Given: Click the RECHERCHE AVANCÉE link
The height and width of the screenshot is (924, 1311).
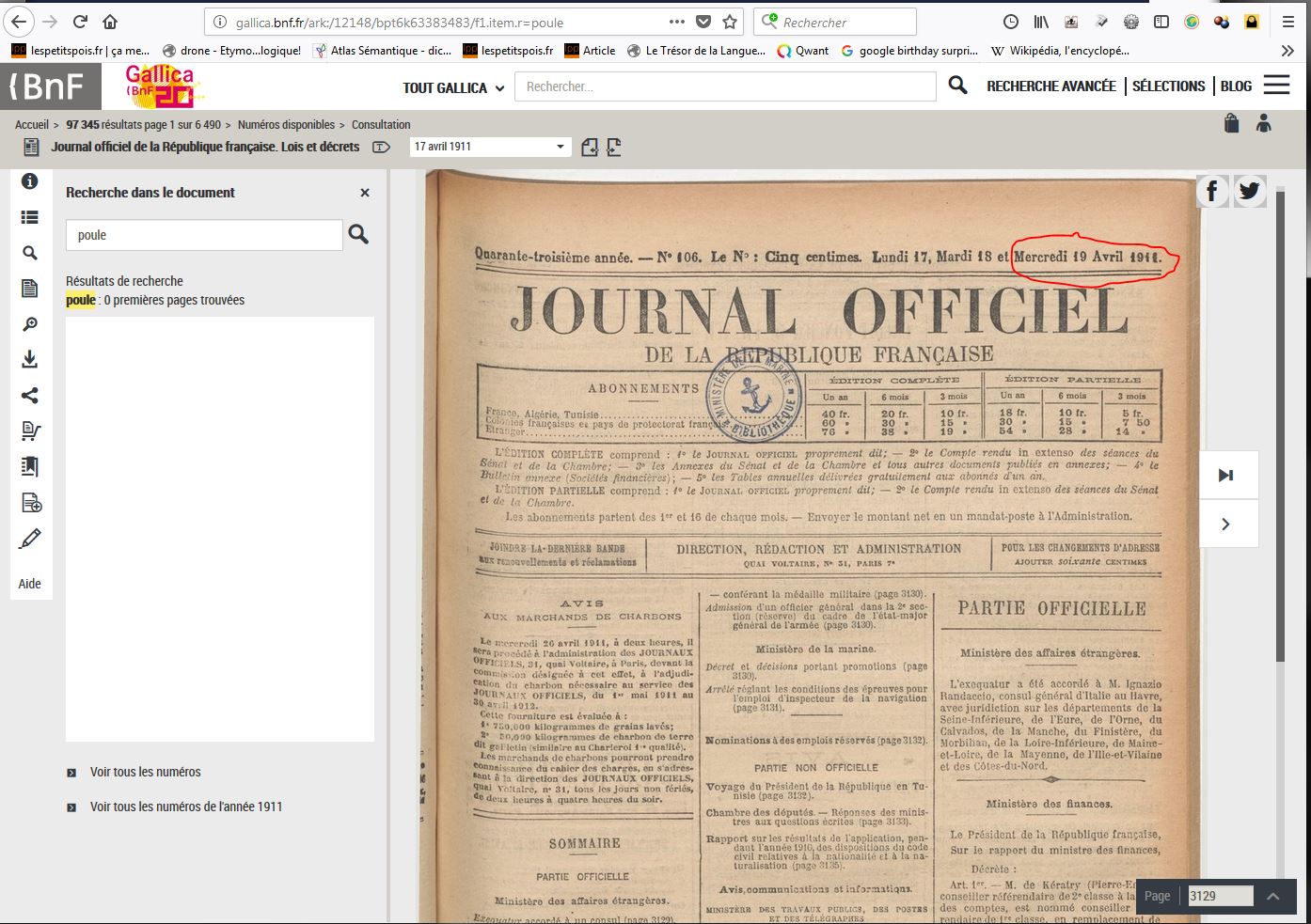Looking at the screenshot, I should click(1050, 86).
